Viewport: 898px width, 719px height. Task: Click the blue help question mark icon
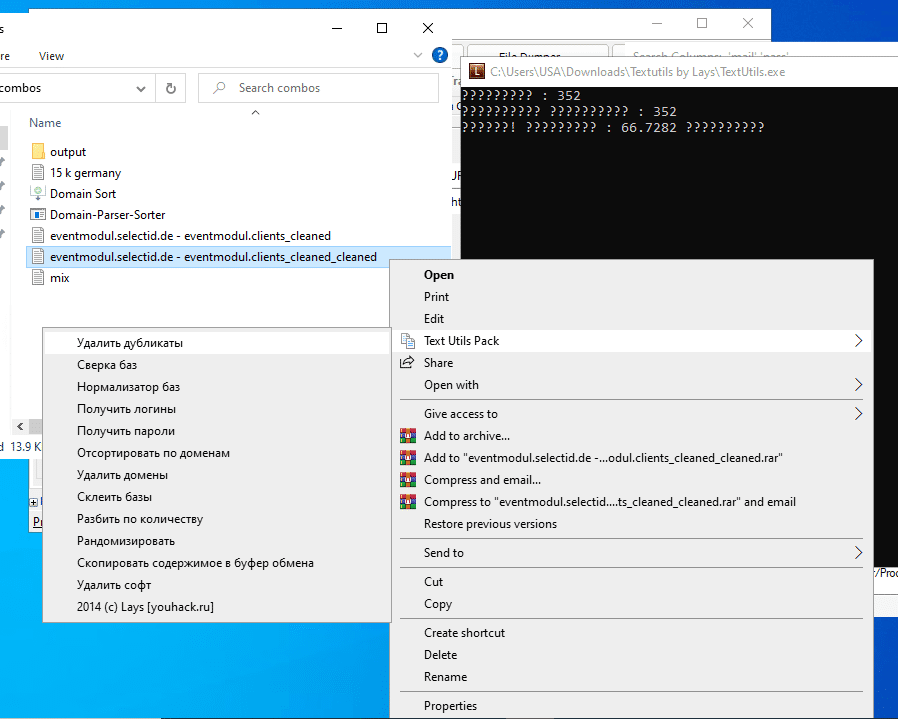pos(439,56)
